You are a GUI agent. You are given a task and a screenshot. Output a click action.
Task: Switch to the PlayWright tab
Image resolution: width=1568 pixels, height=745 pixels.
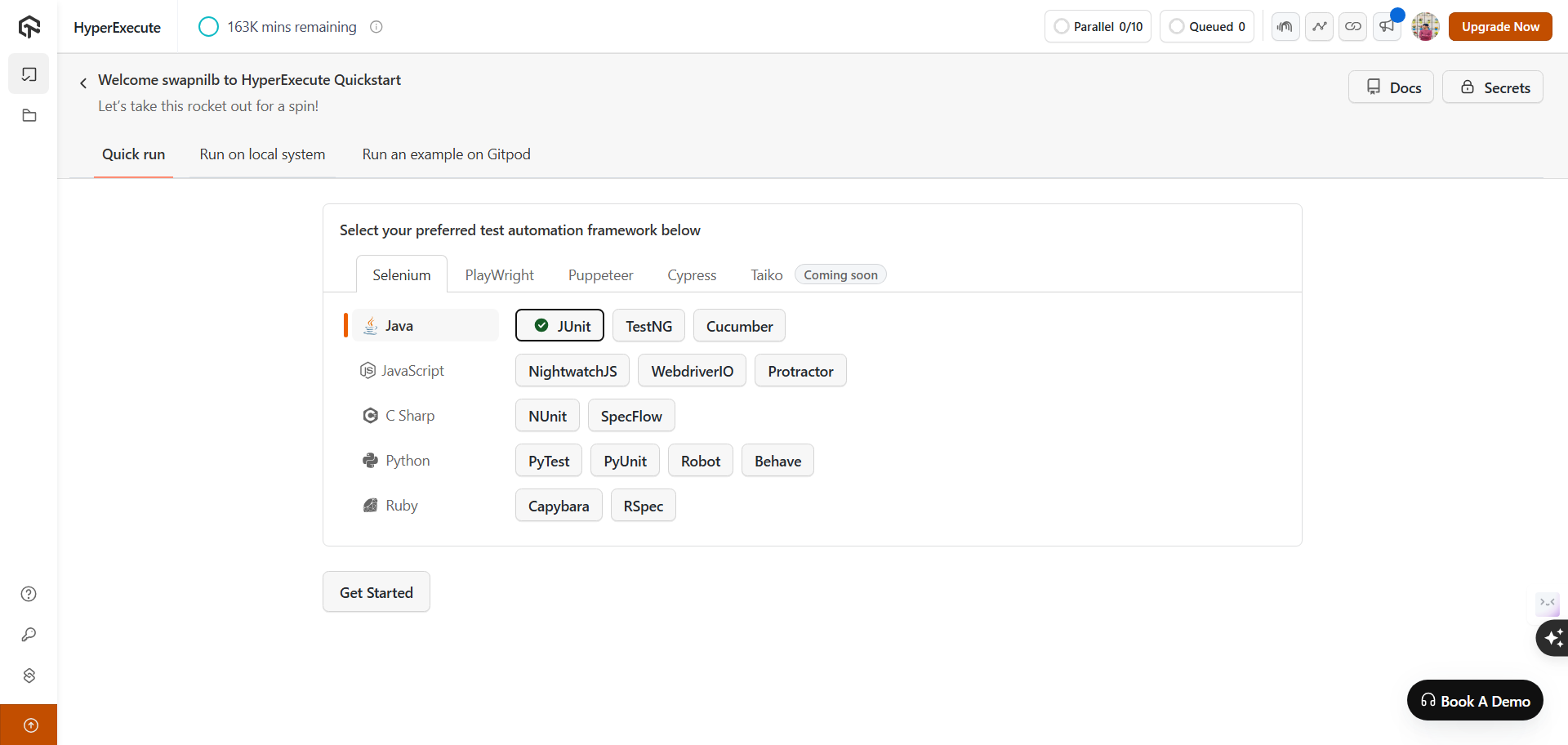[499, 275]
